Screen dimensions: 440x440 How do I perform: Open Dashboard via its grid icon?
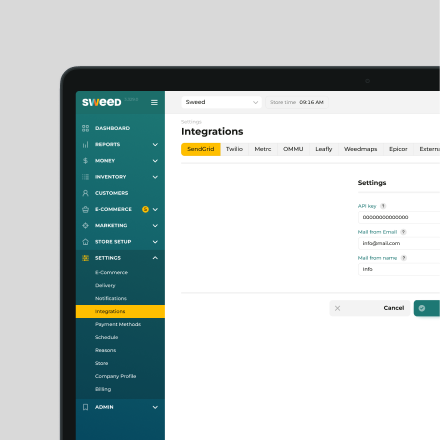pyautogui.click(x=85, y=128)
